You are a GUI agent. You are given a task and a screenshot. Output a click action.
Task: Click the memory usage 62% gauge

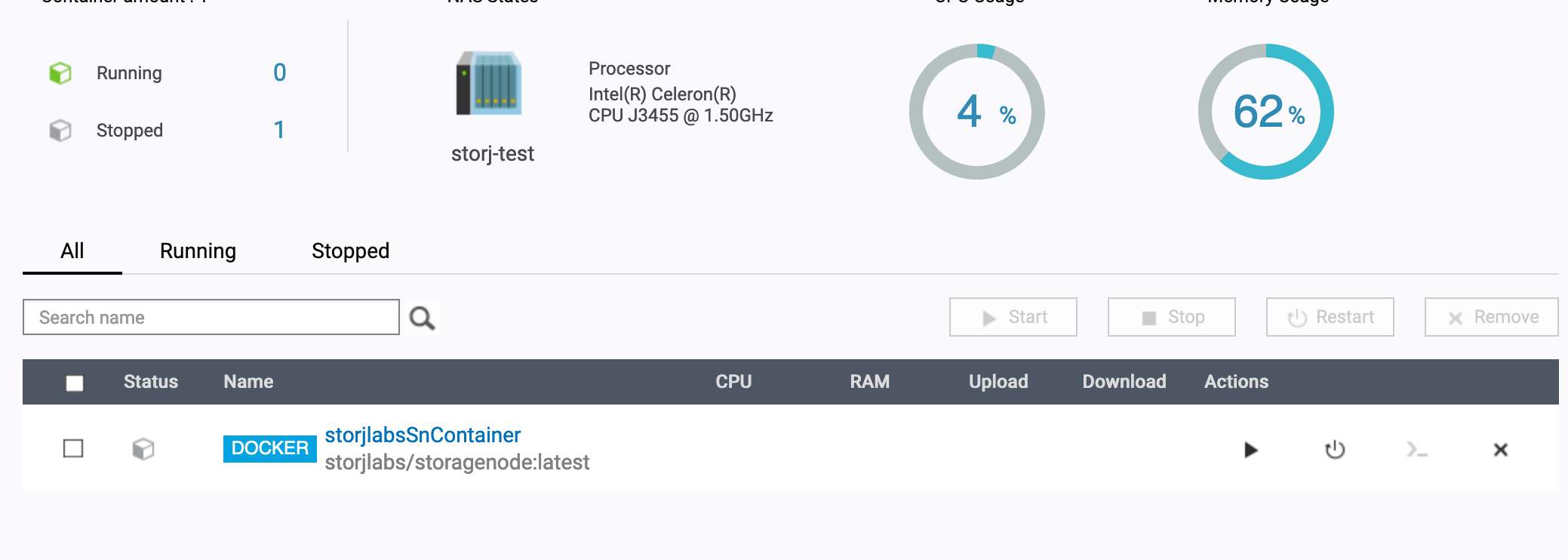1266,112
